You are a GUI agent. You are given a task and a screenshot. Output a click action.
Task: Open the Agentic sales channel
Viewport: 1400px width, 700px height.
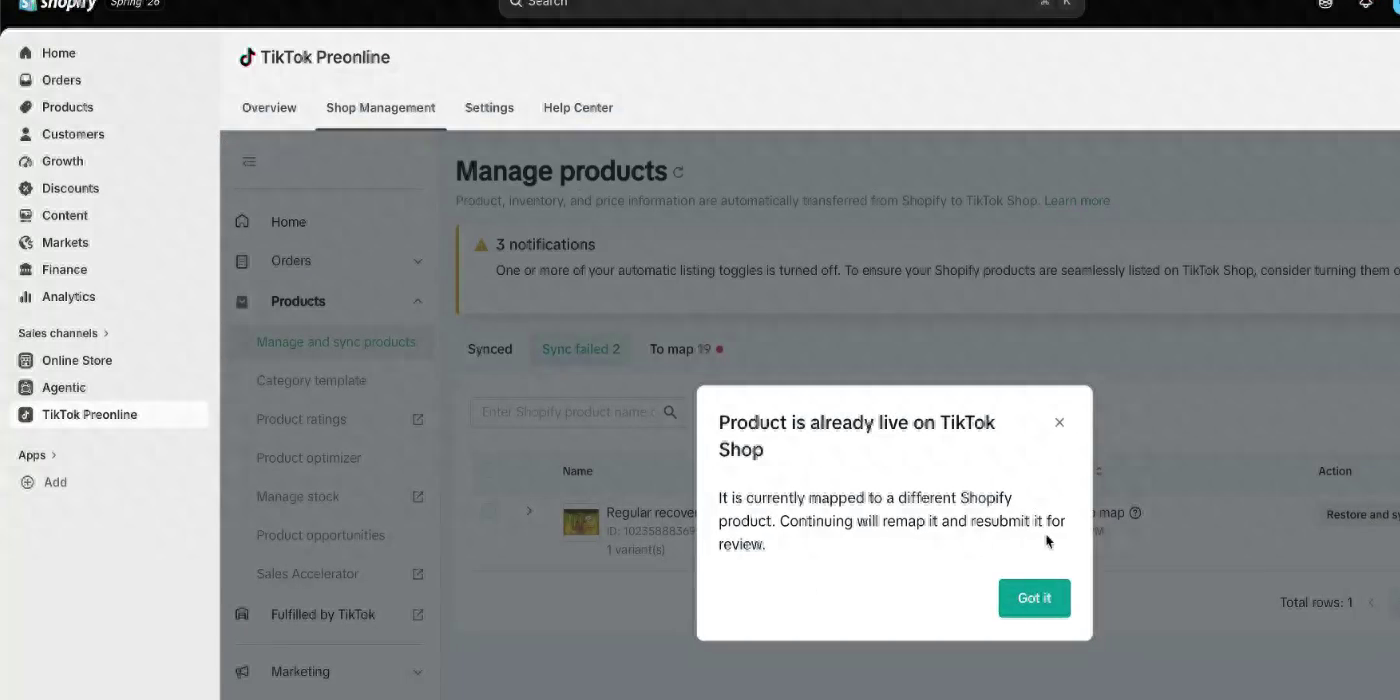63,387
